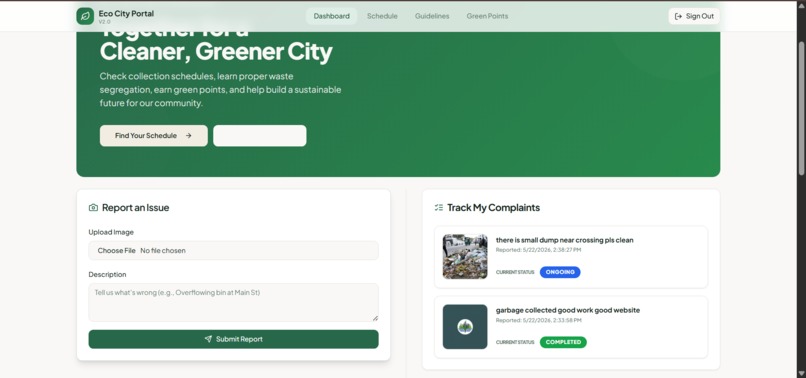Click the Eco City Portal leaf logo
Screen dimensions: 806x378
coord(85,16)
